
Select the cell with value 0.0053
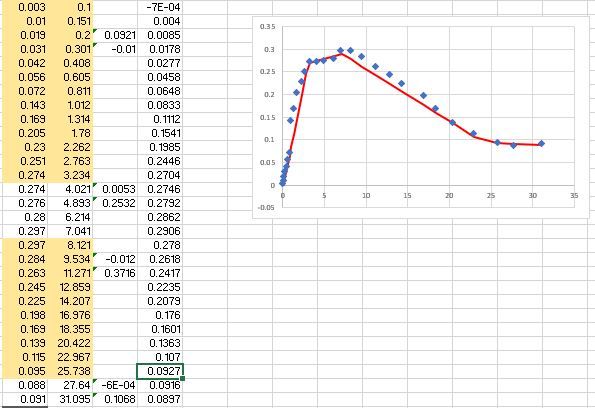pos(115,189)
